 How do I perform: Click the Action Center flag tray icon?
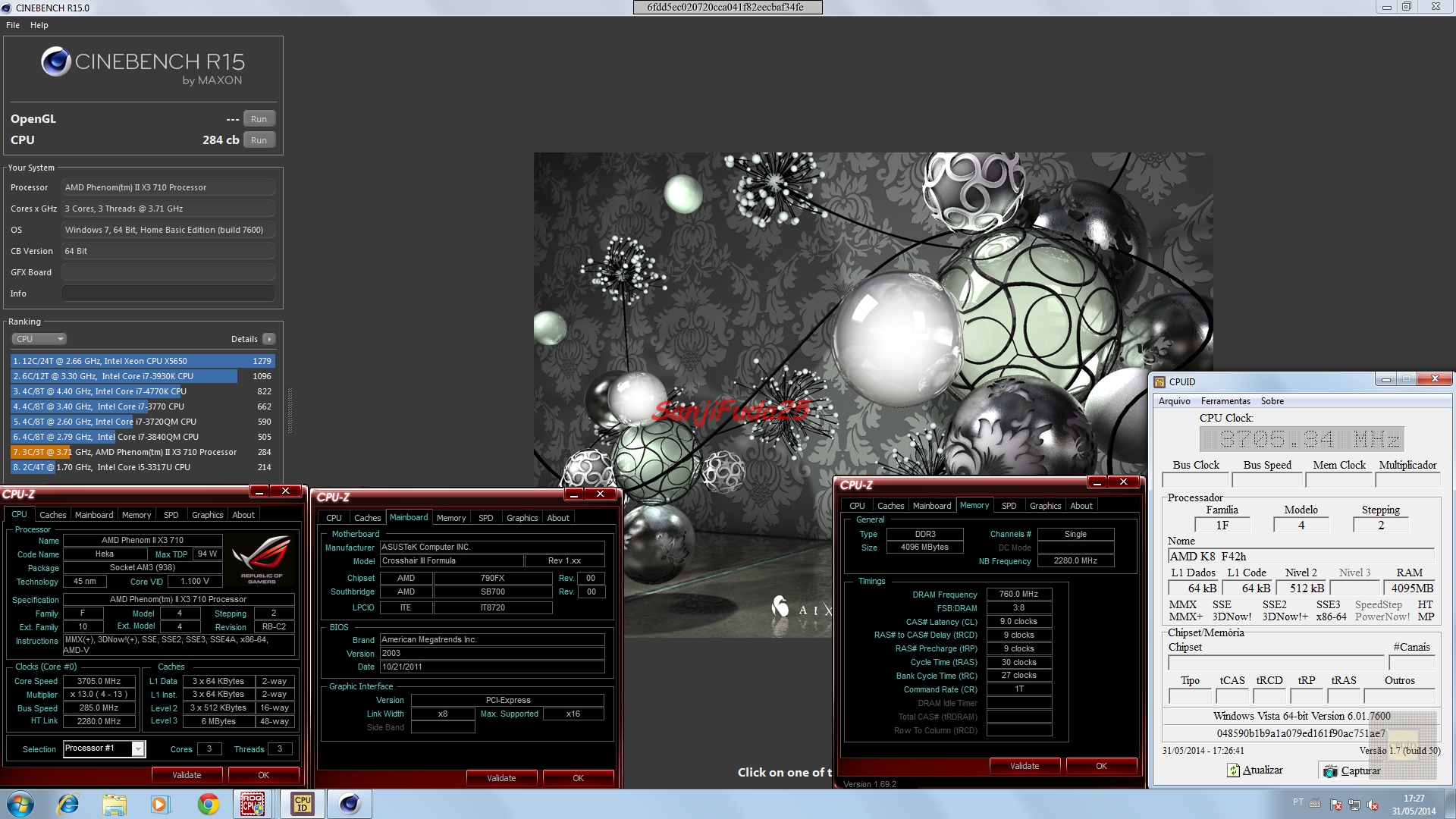click(x=1336, y=805)
